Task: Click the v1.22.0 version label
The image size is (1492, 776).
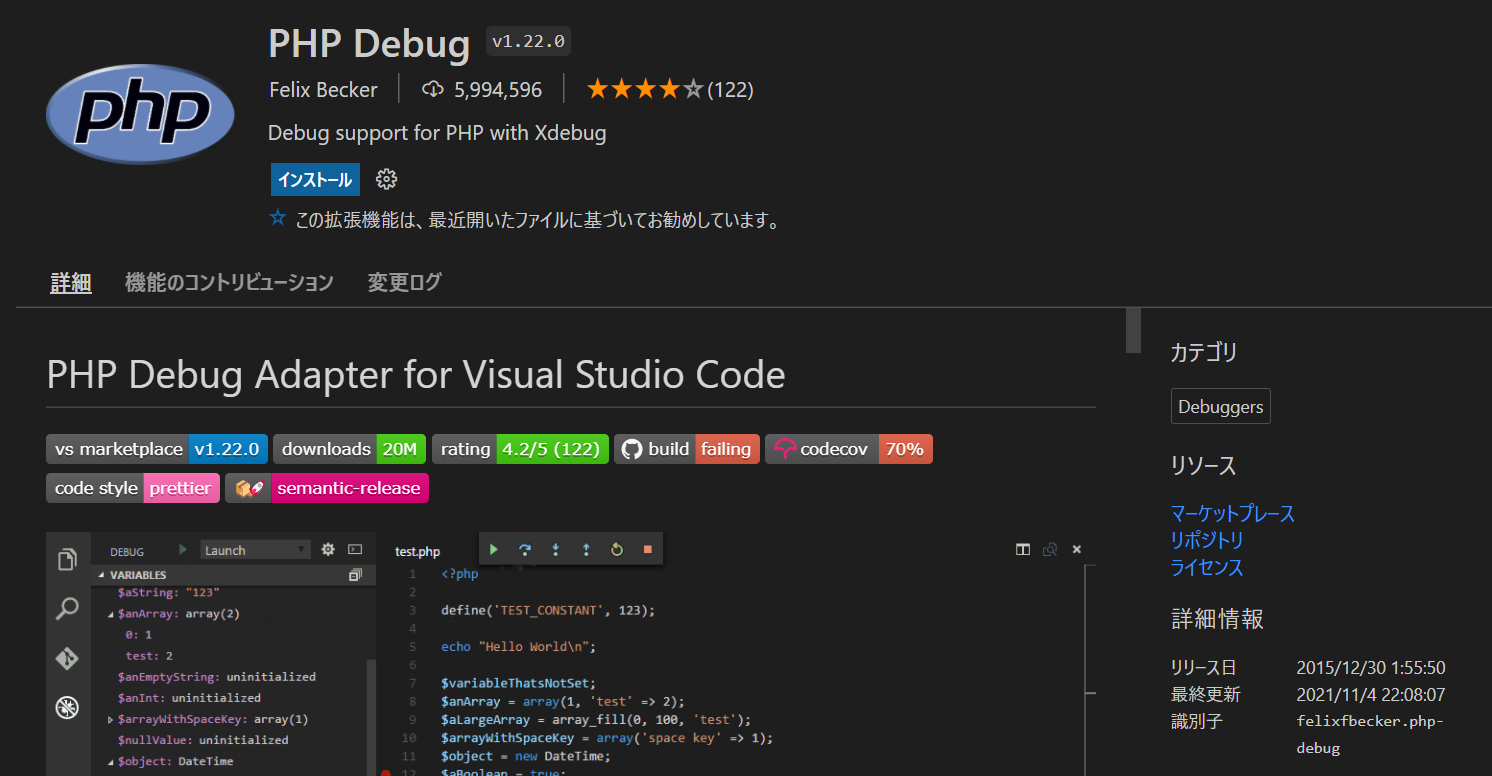Action: coord(529,41)
